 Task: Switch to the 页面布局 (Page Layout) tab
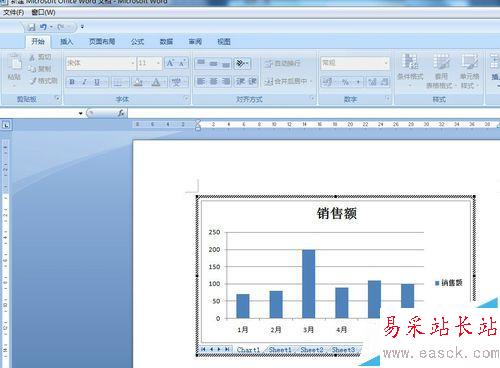point(102,42)
